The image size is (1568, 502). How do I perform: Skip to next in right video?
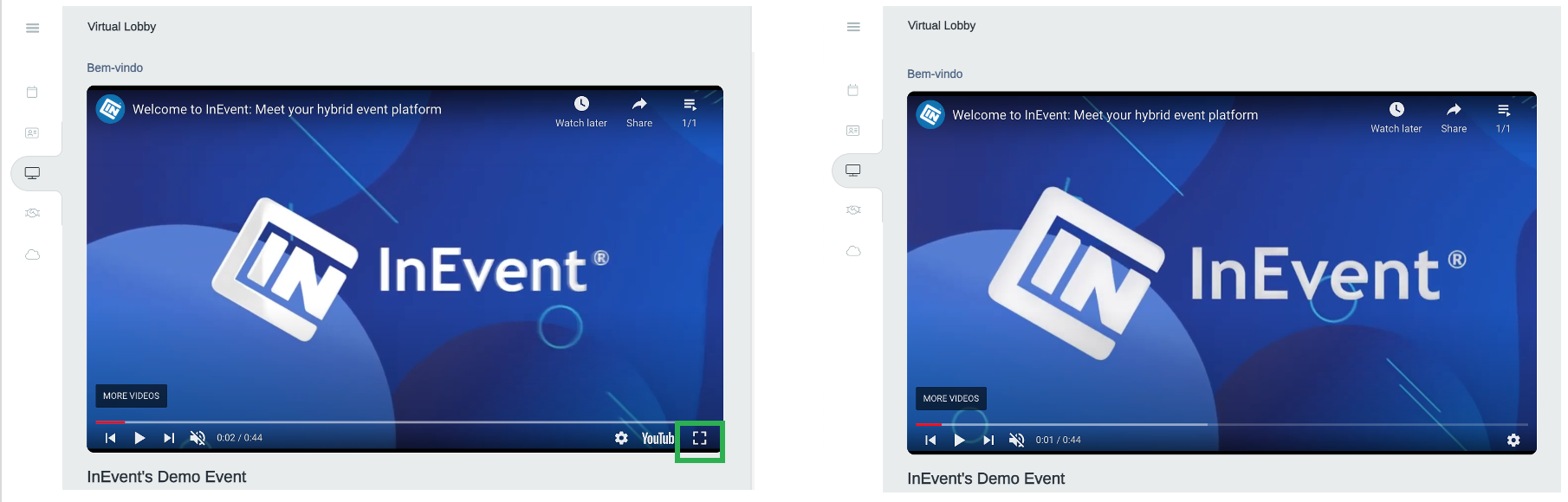pos(988,440)
